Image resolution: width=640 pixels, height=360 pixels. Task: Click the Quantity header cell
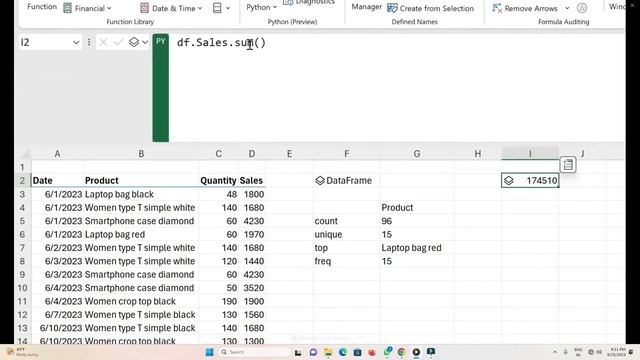(x=218, y=180)
